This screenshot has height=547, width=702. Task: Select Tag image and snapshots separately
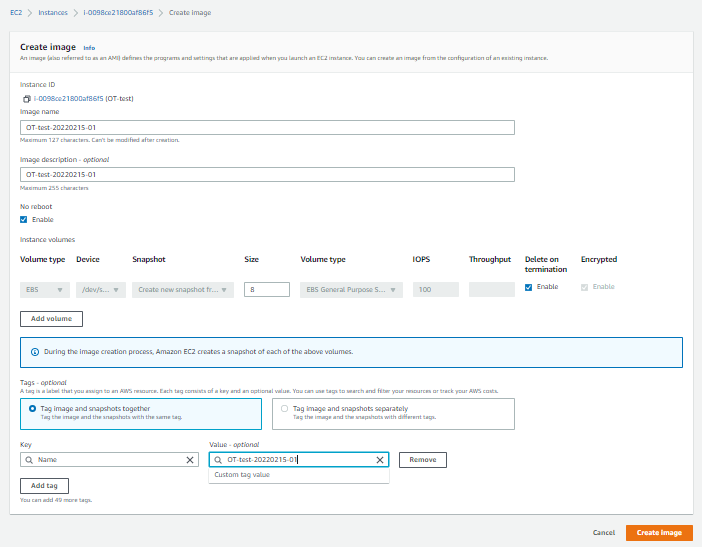click(393, 414)
